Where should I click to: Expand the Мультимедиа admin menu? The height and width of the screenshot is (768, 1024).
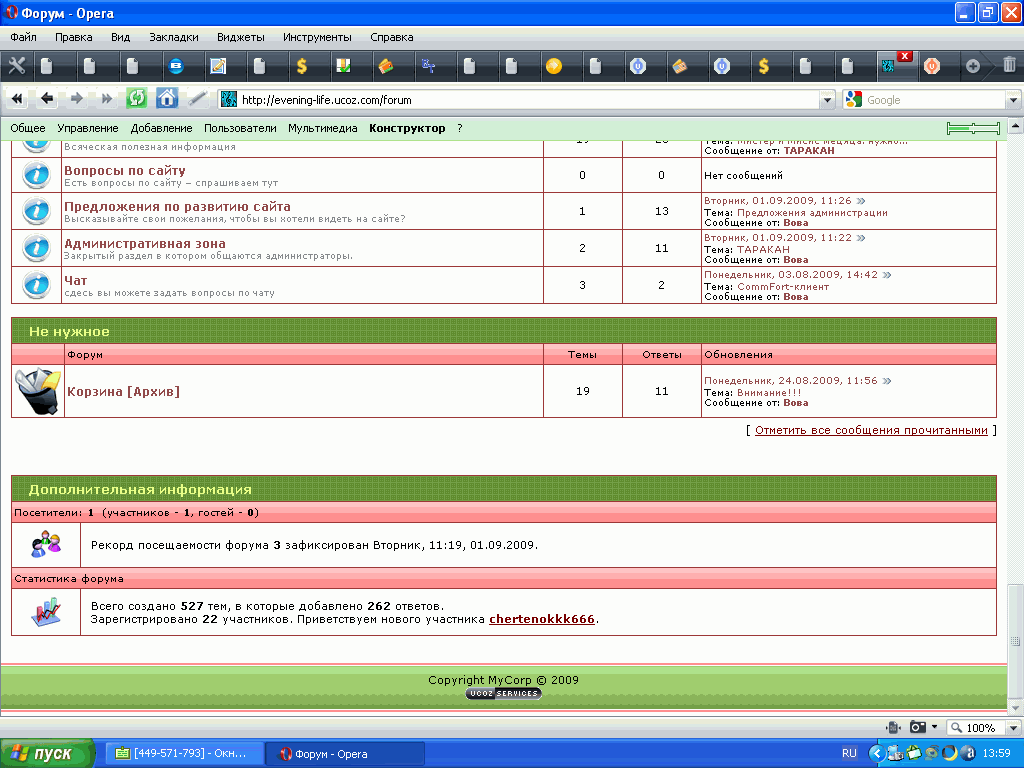(323, 128)
